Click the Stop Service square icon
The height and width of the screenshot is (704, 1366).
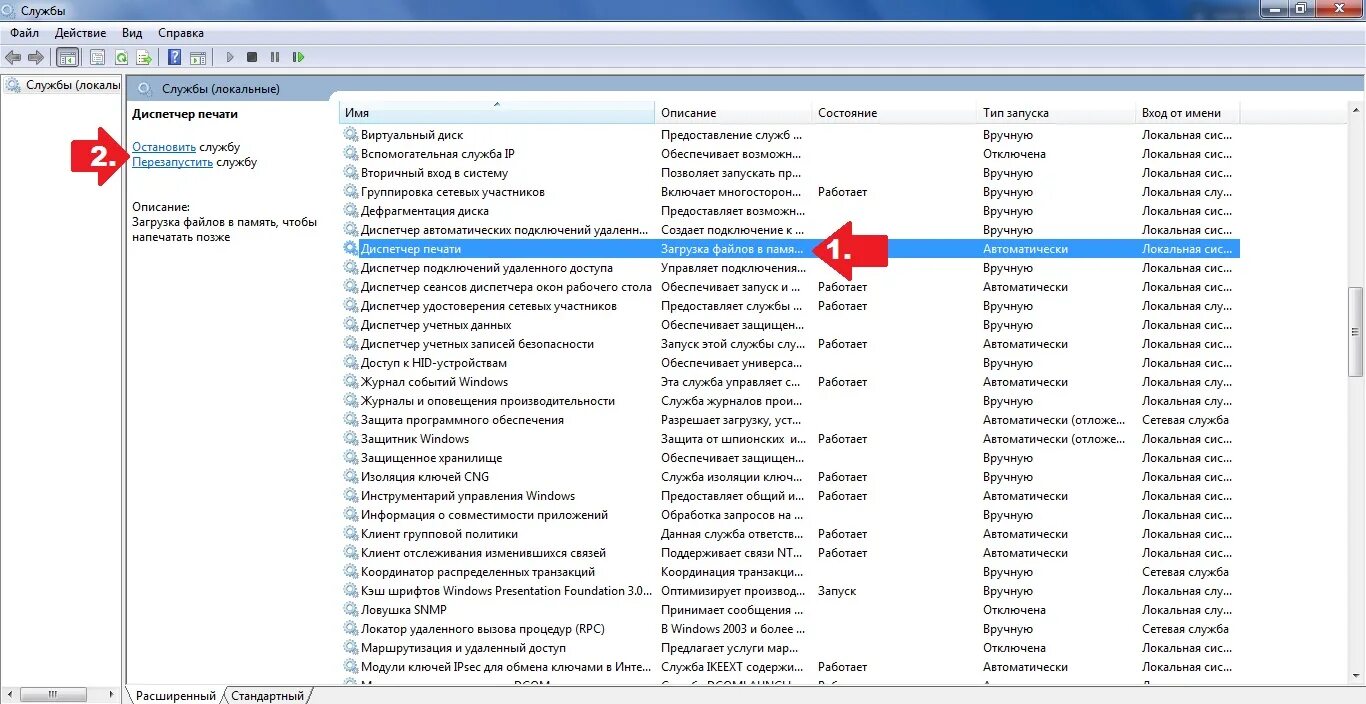[x=252, y=57]
